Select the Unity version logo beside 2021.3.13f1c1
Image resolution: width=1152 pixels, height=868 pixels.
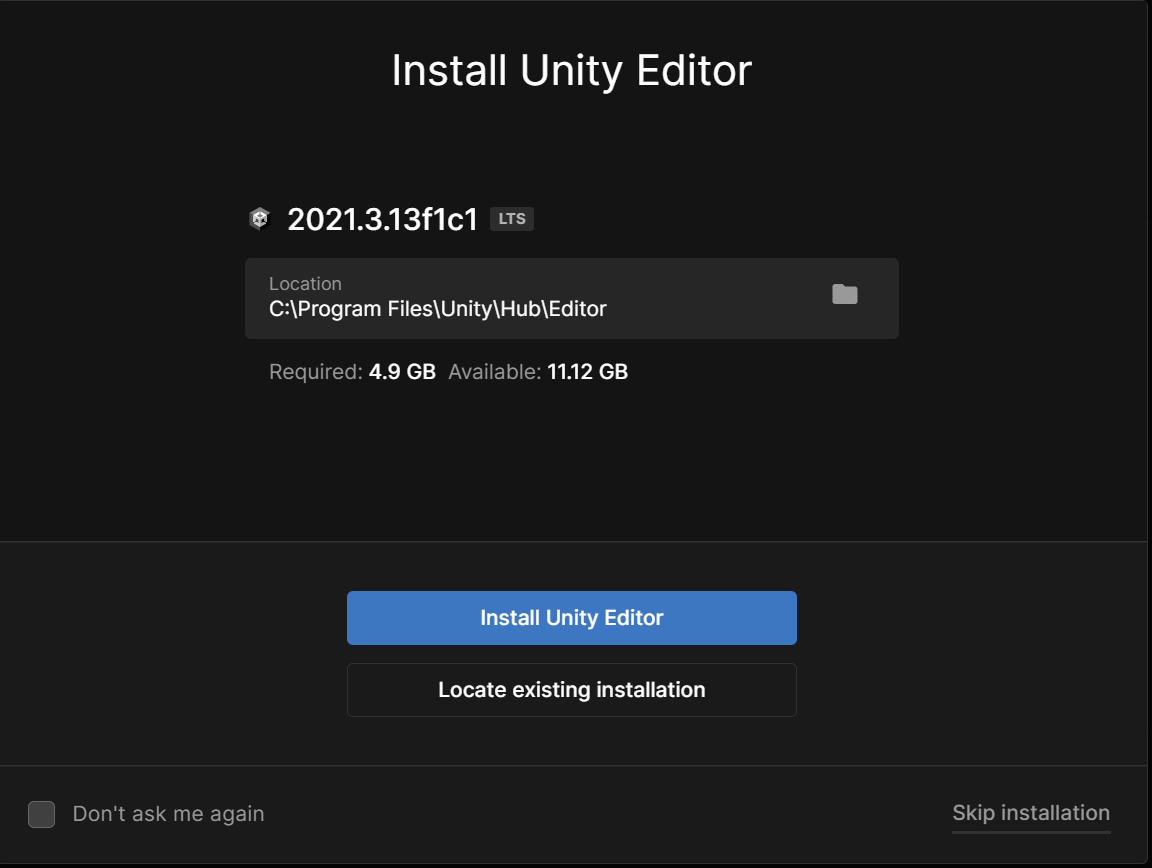pyautogui.click(x=260, y=218)
